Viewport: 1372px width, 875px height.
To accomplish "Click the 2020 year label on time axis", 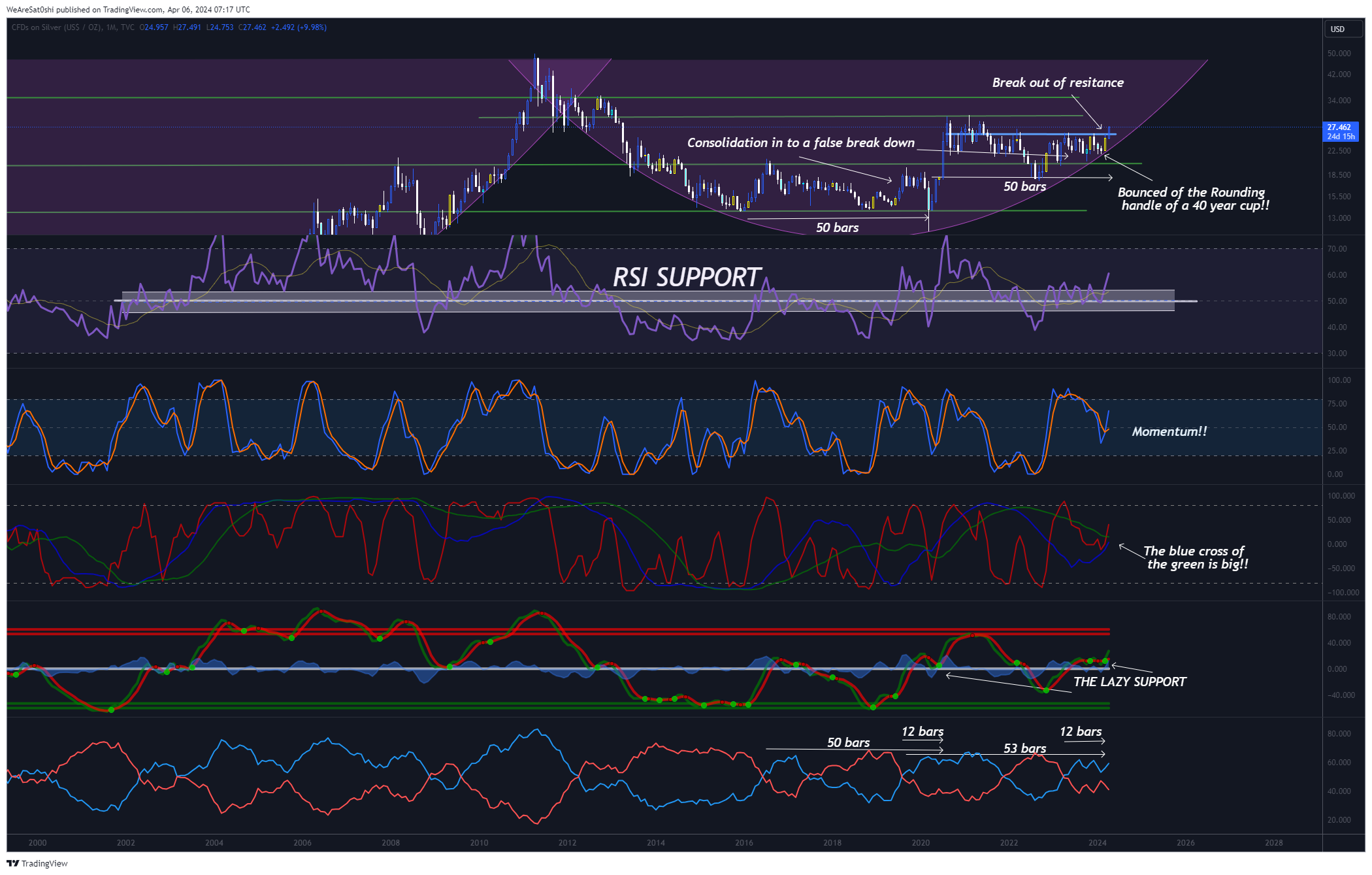I will pos(921,842).
